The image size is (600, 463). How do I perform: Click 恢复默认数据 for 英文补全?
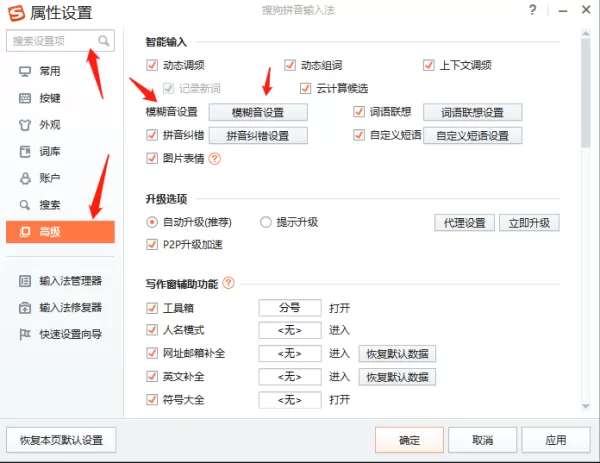tap(397, 377)
